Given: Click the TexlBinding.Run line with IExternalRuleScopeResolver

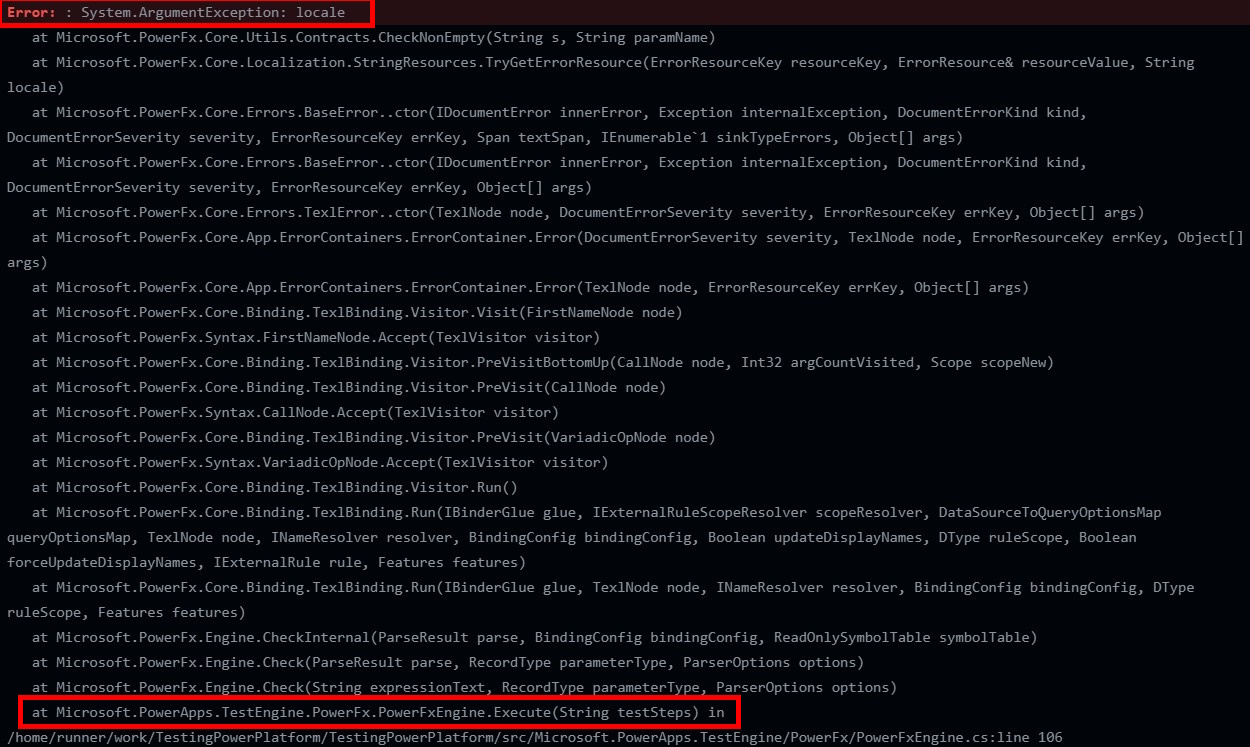Looking at the screenshot, I should point(597,513).
